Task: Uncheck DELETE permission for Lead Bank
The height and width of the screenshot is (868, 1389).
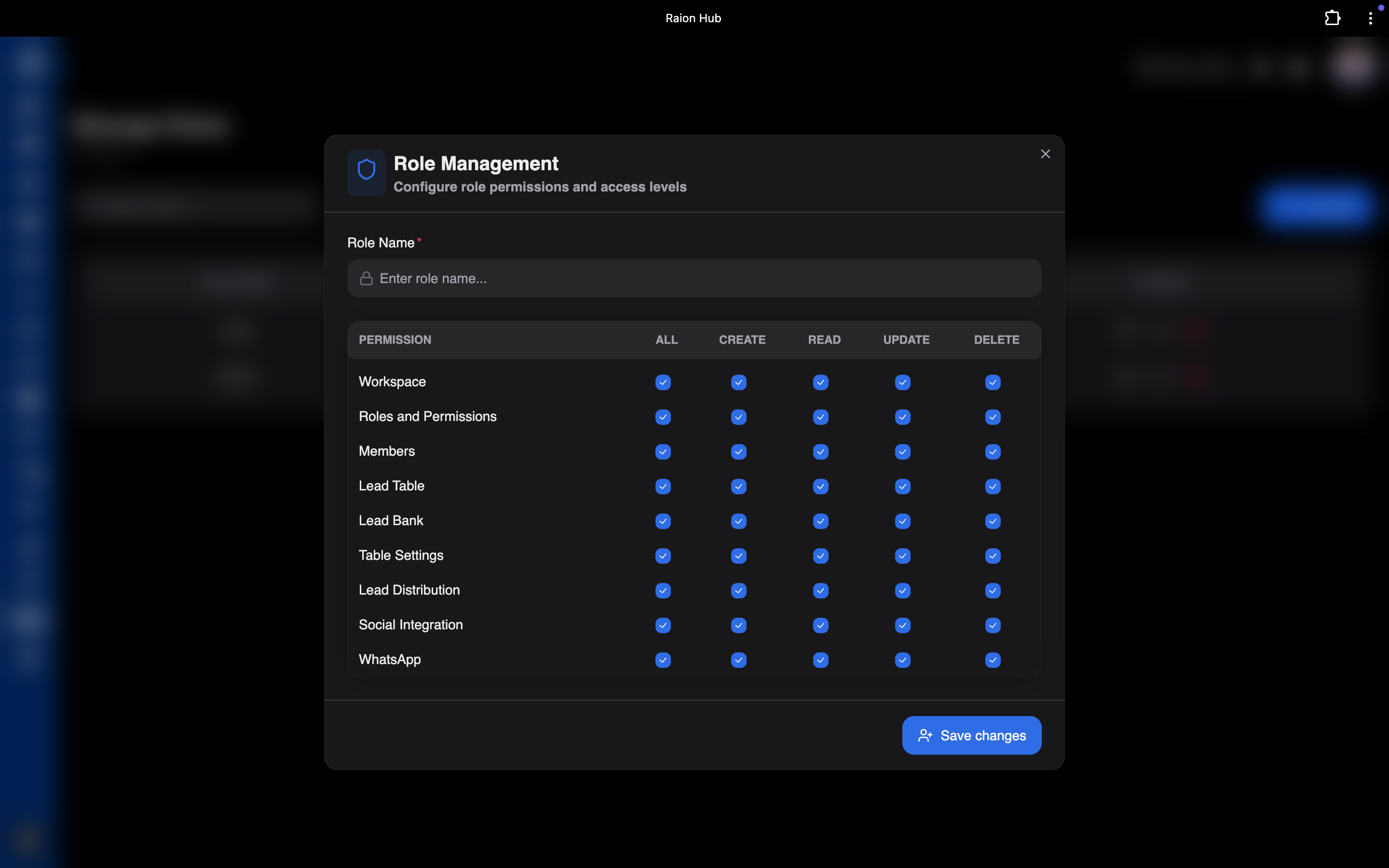Action: click(x=993, y=521)
